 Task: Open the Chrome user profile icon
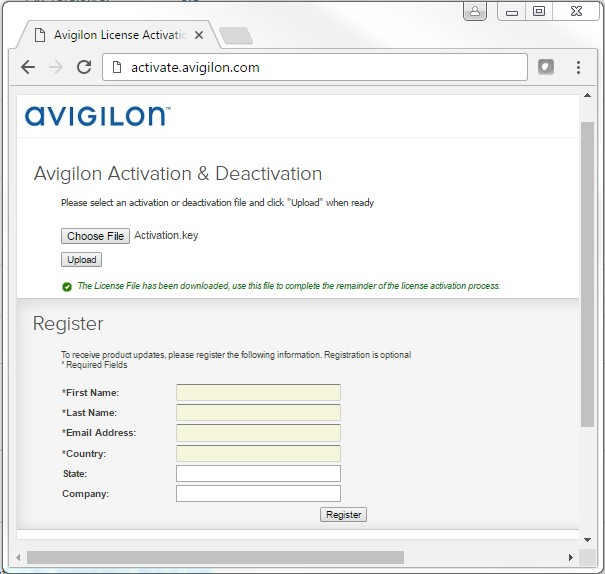(476, 12)
